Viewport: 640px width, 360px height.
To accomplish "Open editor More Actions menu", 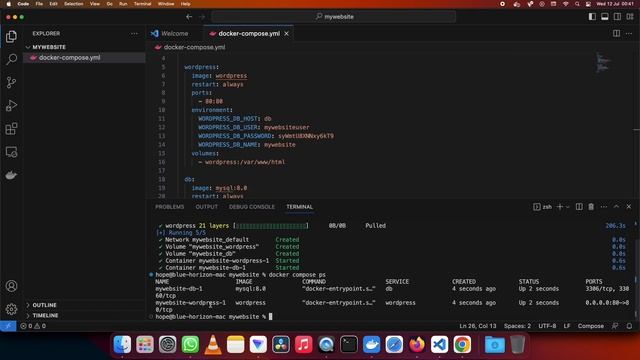I will 629,33.
